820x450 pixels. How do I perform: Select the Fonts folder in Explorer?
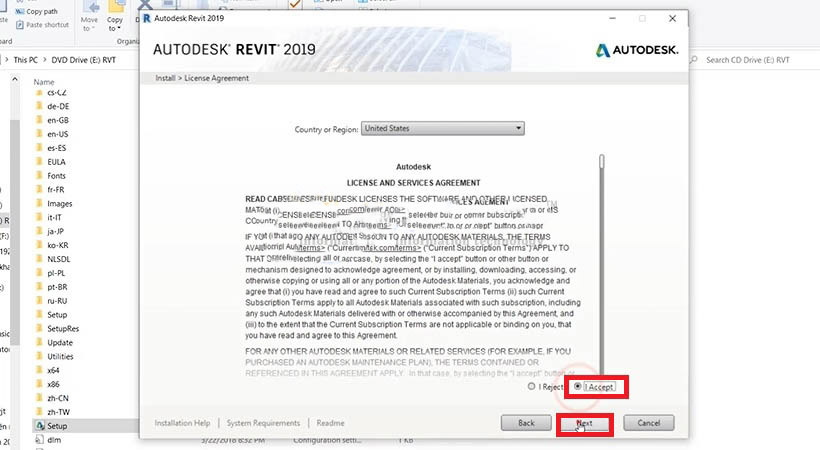click(56, 176)
